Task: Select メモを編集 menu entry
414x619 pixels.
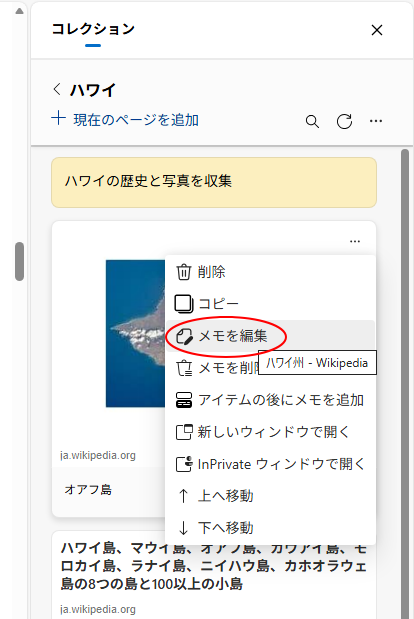Action: click(x=270, y=336)
